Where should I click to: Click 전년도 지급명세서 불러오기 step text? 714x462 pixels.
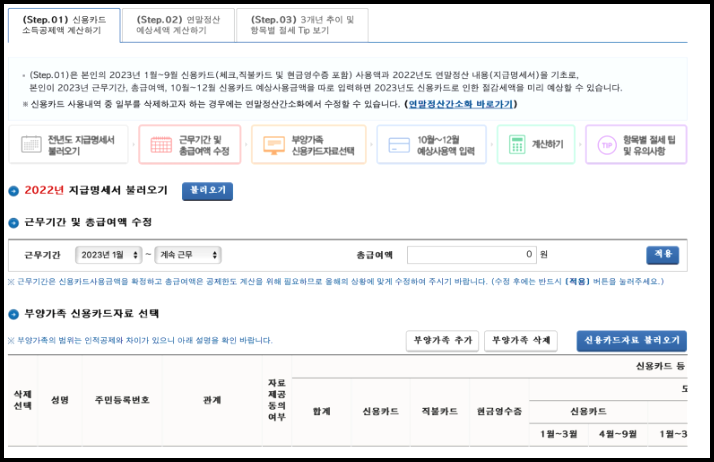coord(81,145)
